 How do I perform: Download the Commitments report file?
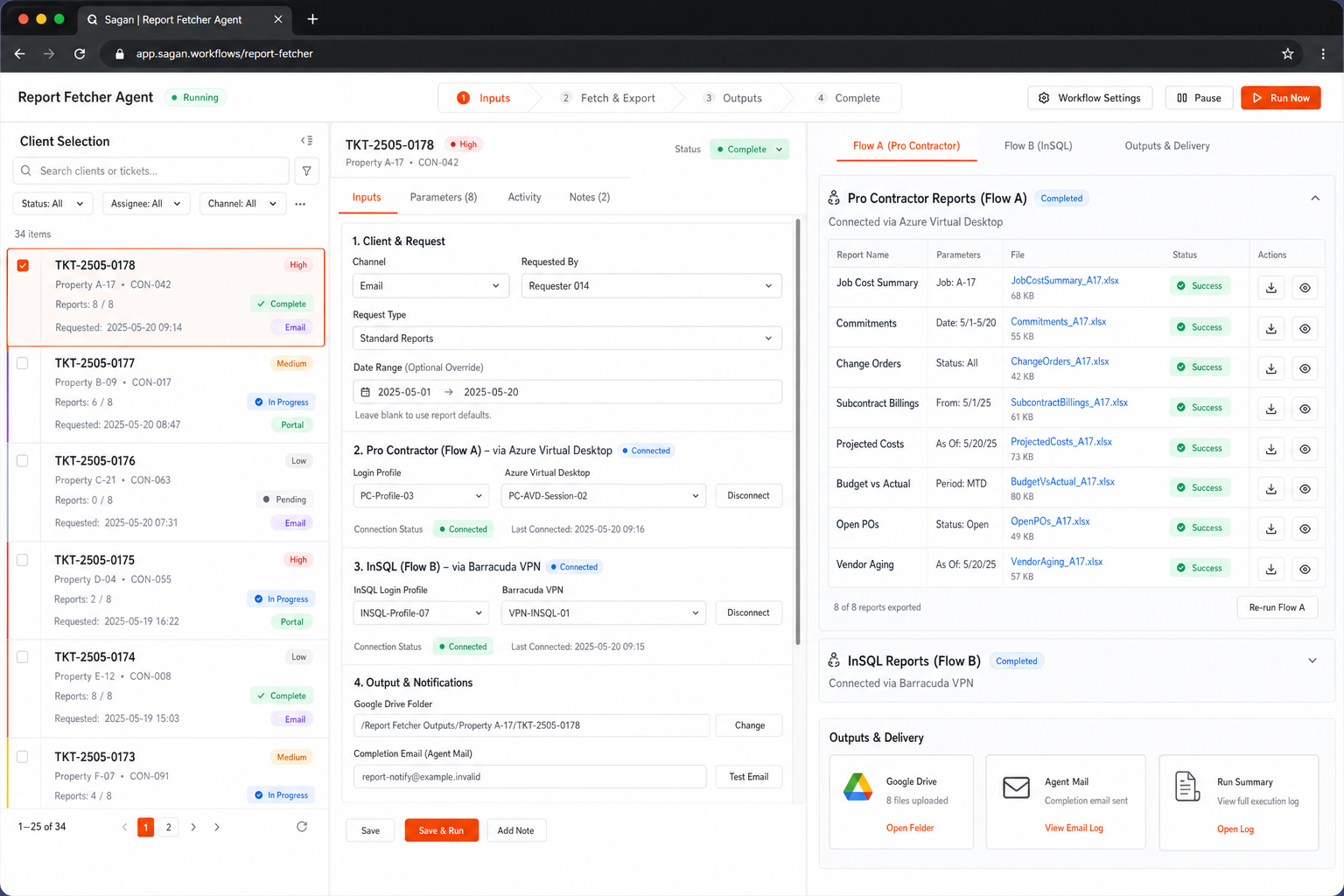pyautogui.click(x=1270, y=329)
